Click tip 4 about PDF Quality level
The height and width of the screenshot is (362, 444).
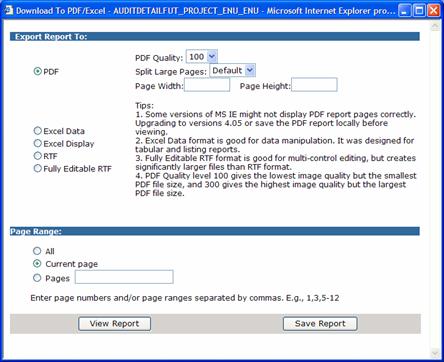click(276, 184)
